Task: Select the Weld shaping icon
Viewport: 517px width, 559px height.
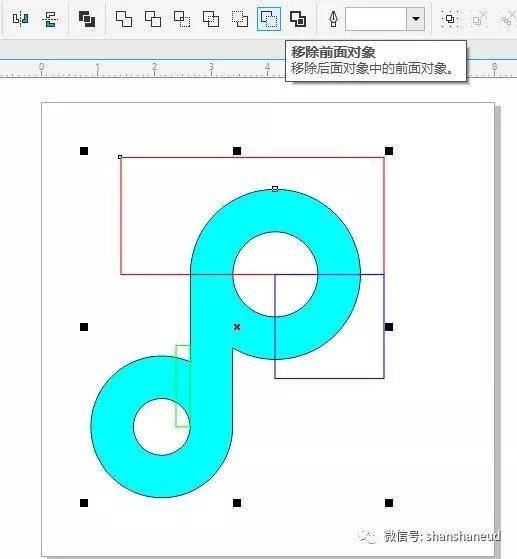Action: 124,19
